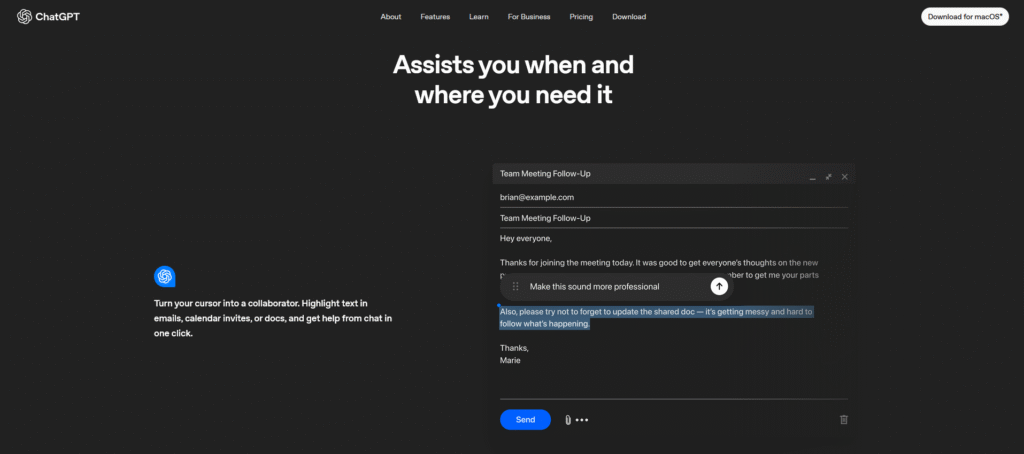View the Pricing page

click(x=581, y=17)
